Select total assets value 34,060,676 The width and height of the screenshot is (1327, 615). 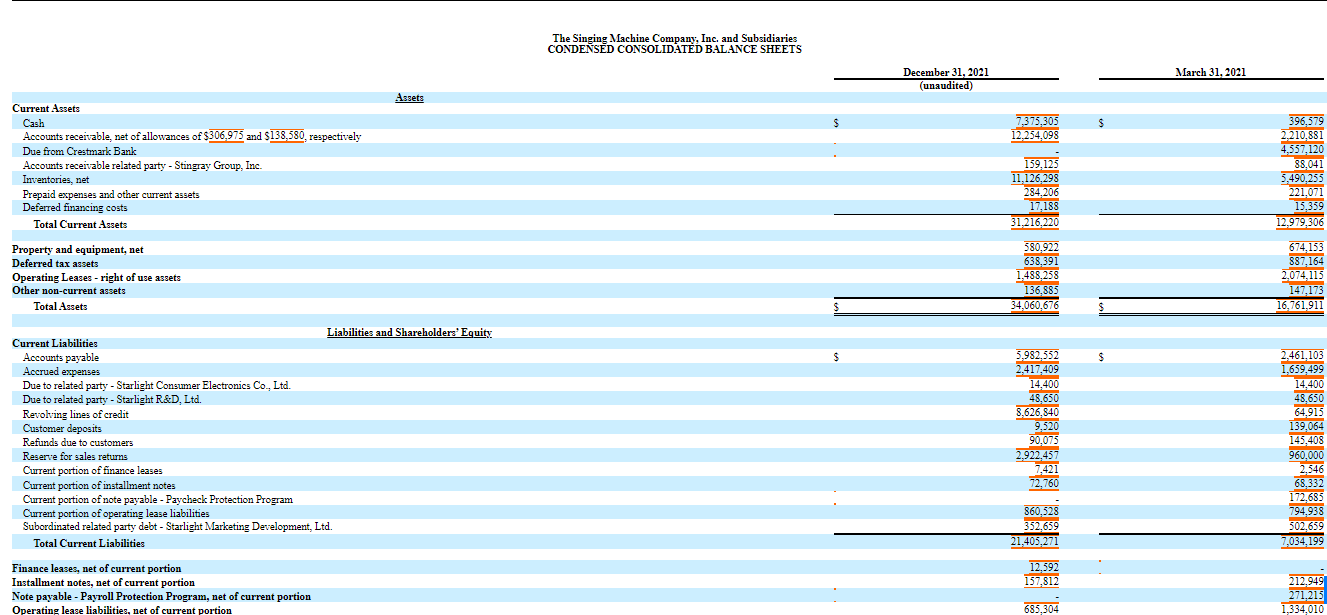[x=1035, y=305]
